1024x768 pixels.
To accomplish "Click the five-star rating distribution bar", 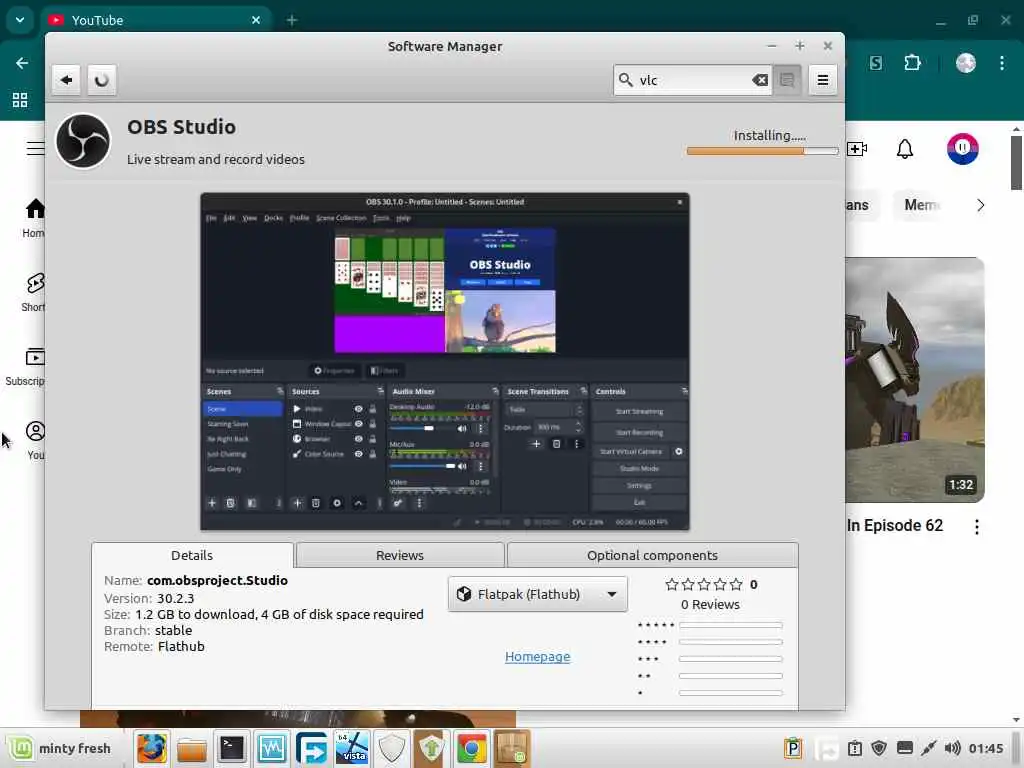I will [x=731, y=625].
